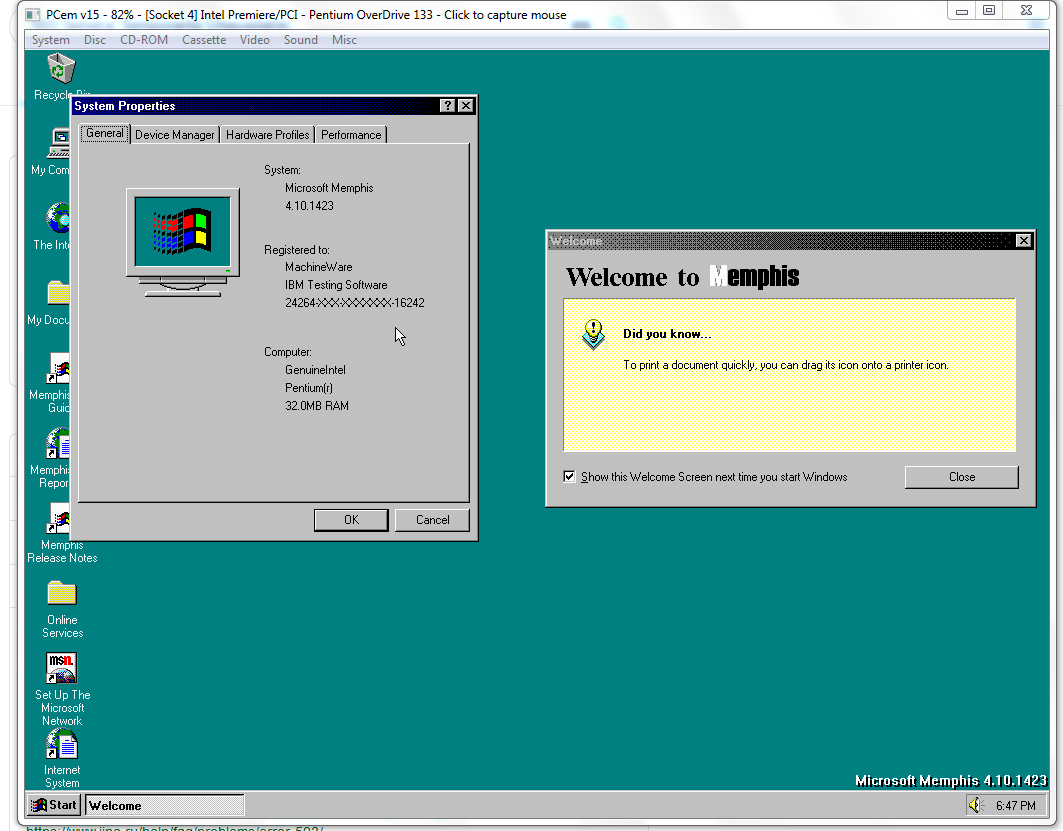1063x831 pixels.
Task: Switch to the General tab
Action: tap(105, 134)
